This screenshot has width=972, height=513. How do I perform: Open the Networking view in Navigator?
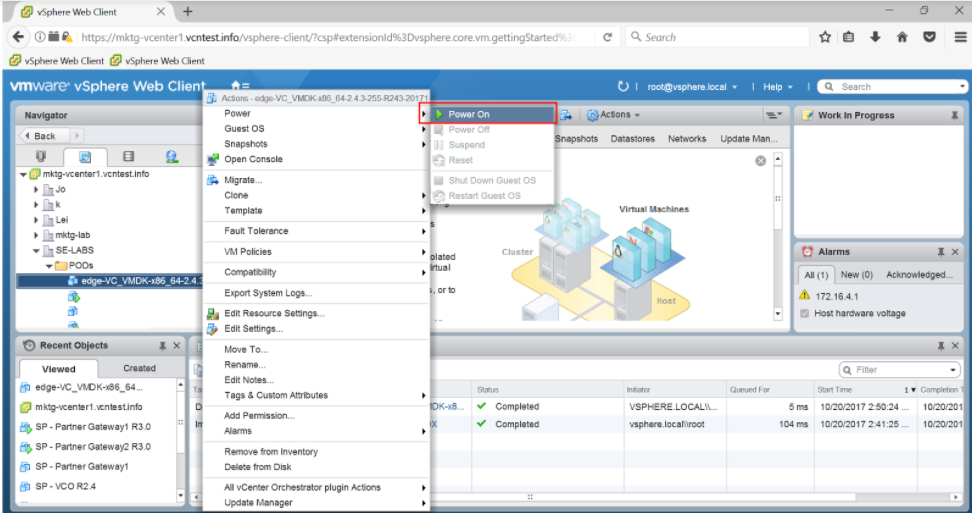(171, 157)
